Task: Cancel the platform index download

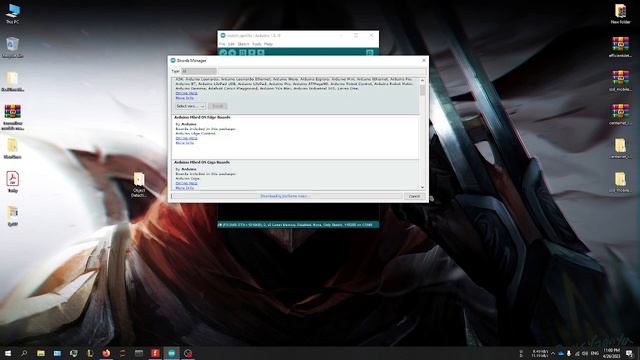Action: (x=414, y=196)
